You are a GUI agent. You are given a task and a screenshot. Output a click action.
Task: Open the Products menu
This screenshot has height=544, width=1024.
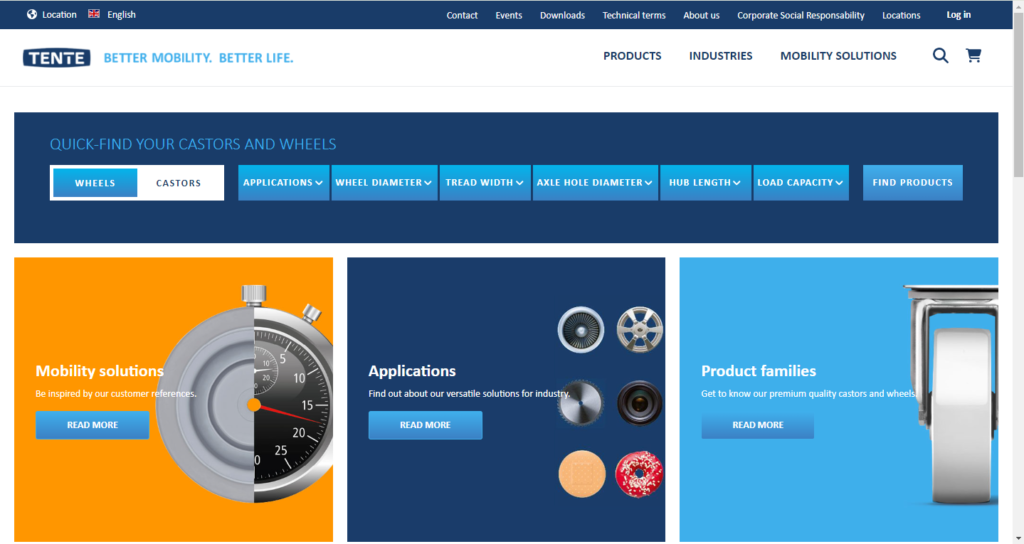point(632,56)
